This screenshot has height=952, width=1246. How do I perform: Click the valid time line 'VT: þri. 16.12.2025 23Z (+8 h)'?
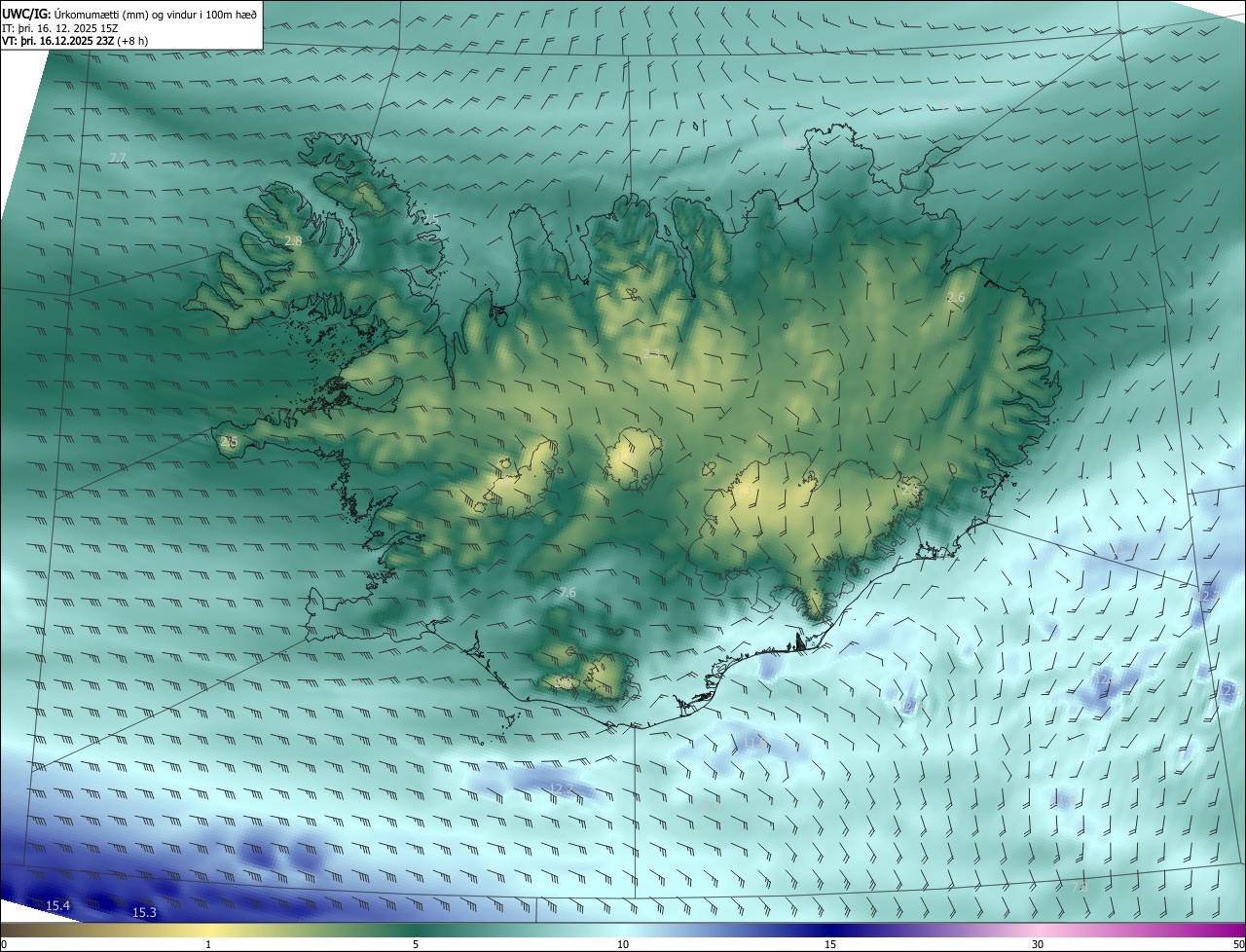[75, 41]
